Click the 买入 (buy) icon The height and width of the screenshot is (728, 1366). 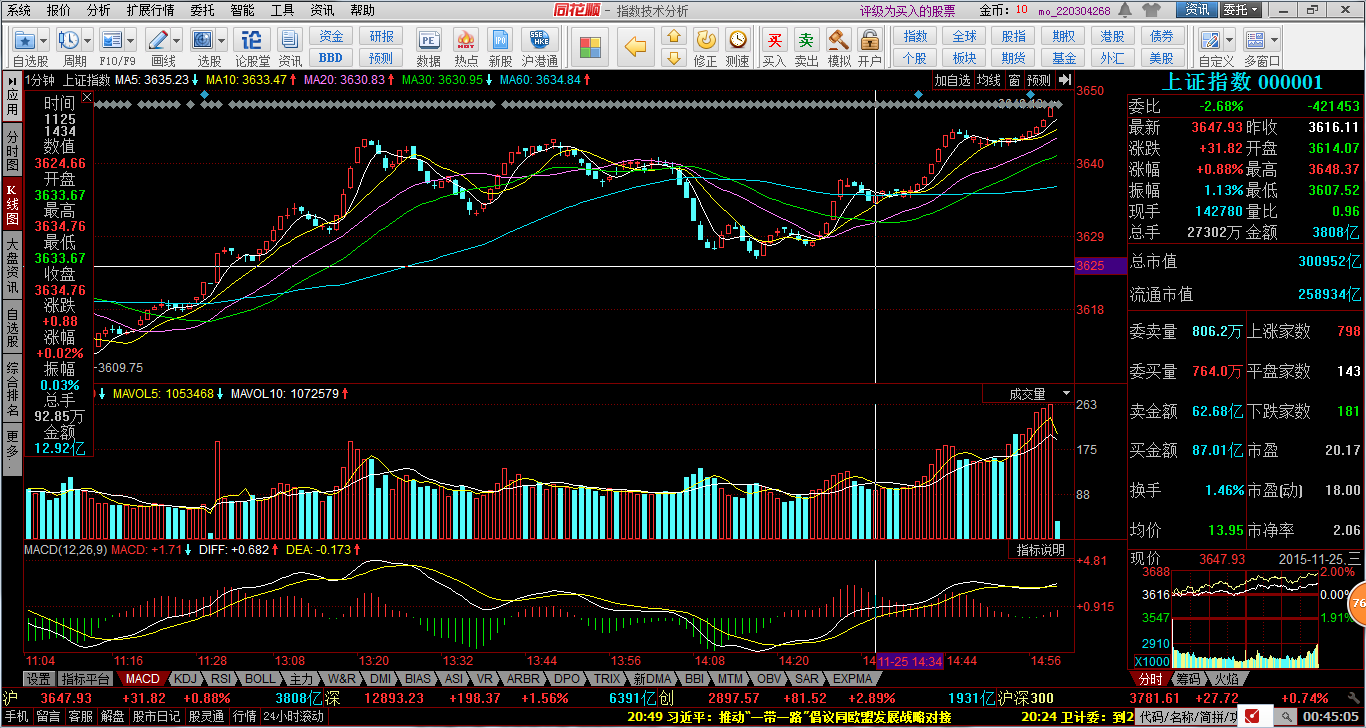click(x=774, y=42)
